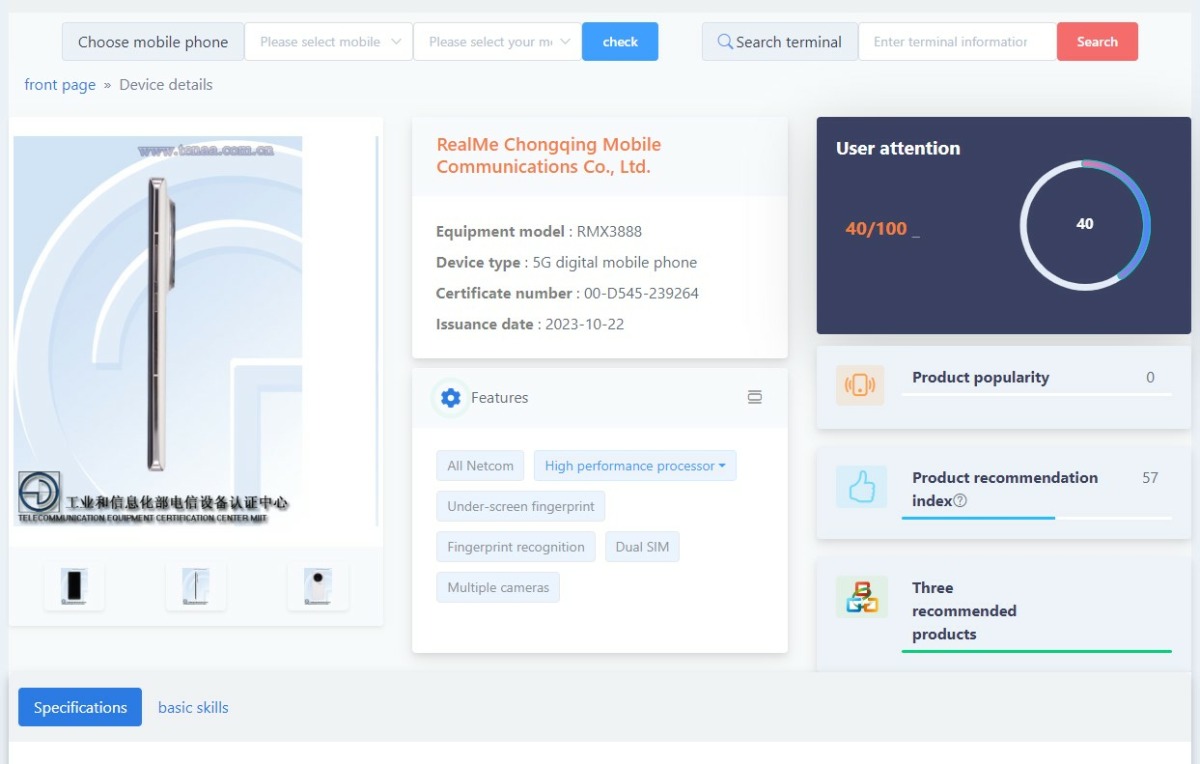
Task: Click the Features gear icon
Action: coord(450,398)
